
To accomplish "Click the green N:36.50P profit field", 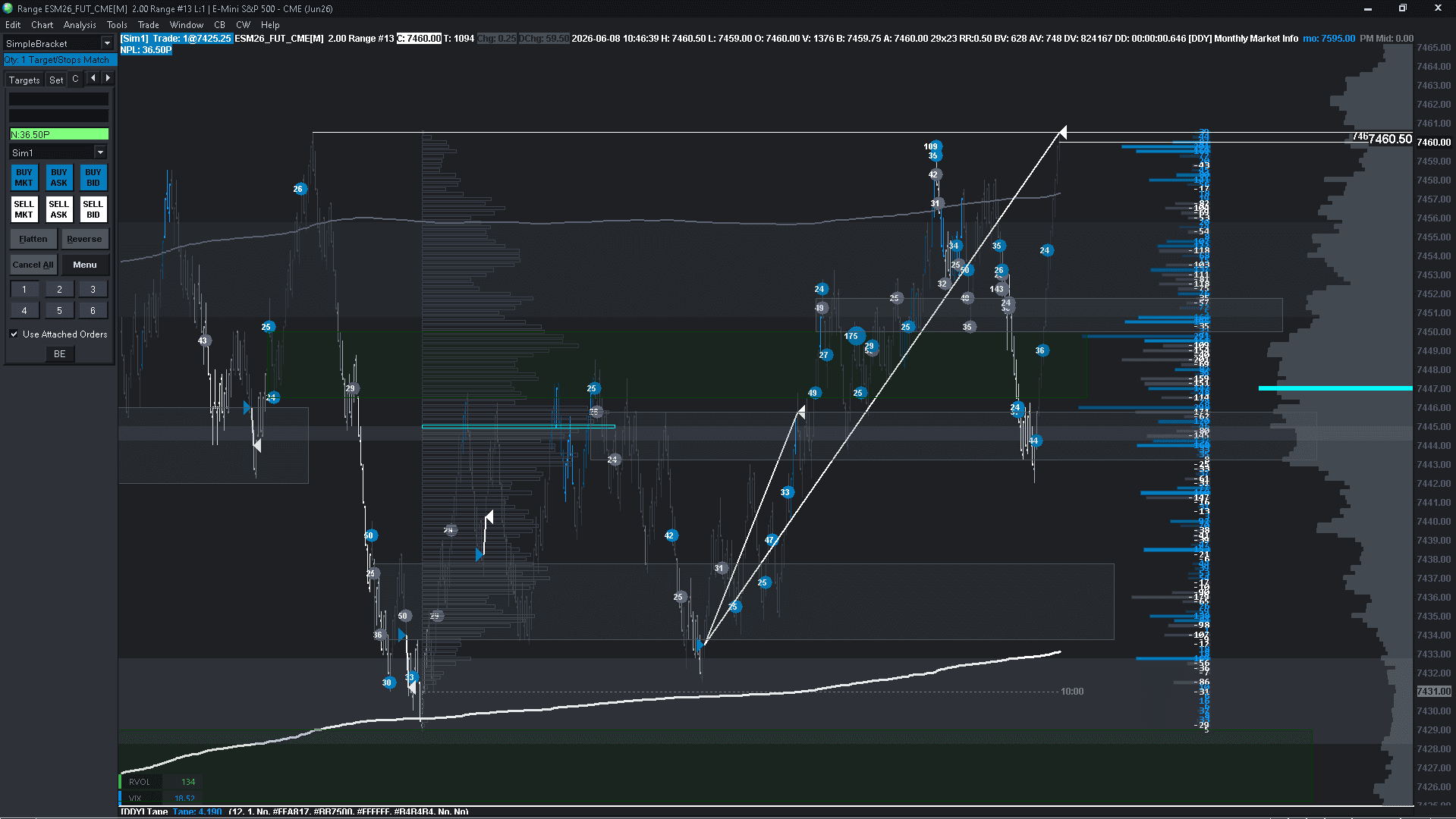I will click(59, 134).
